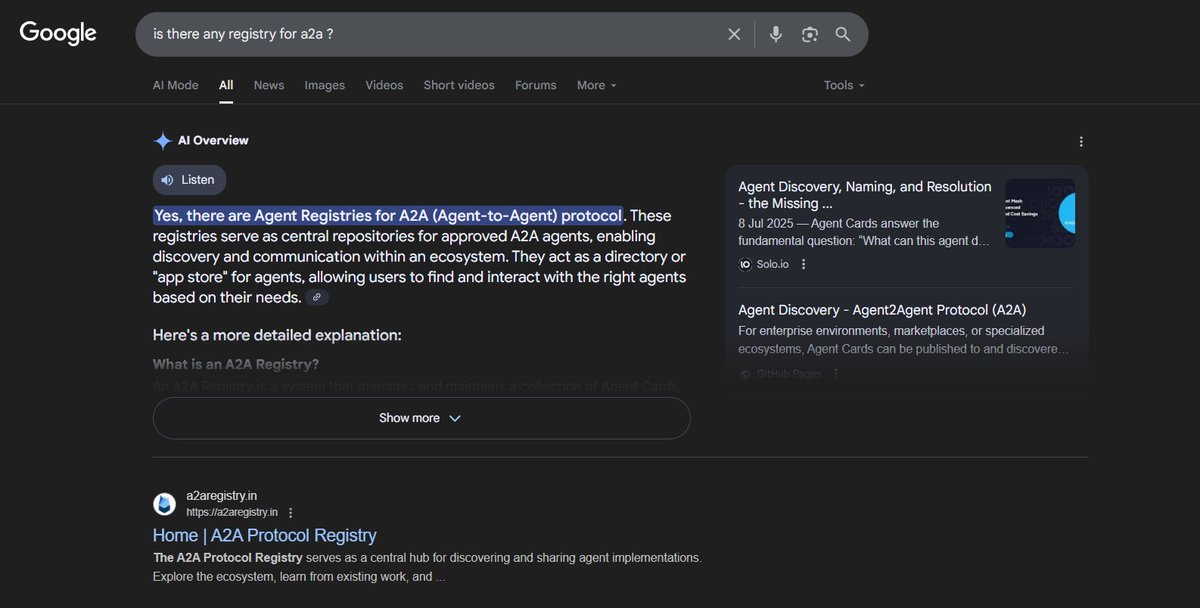
Task: Start voice search with microphone icon
Action: [775, 34]
